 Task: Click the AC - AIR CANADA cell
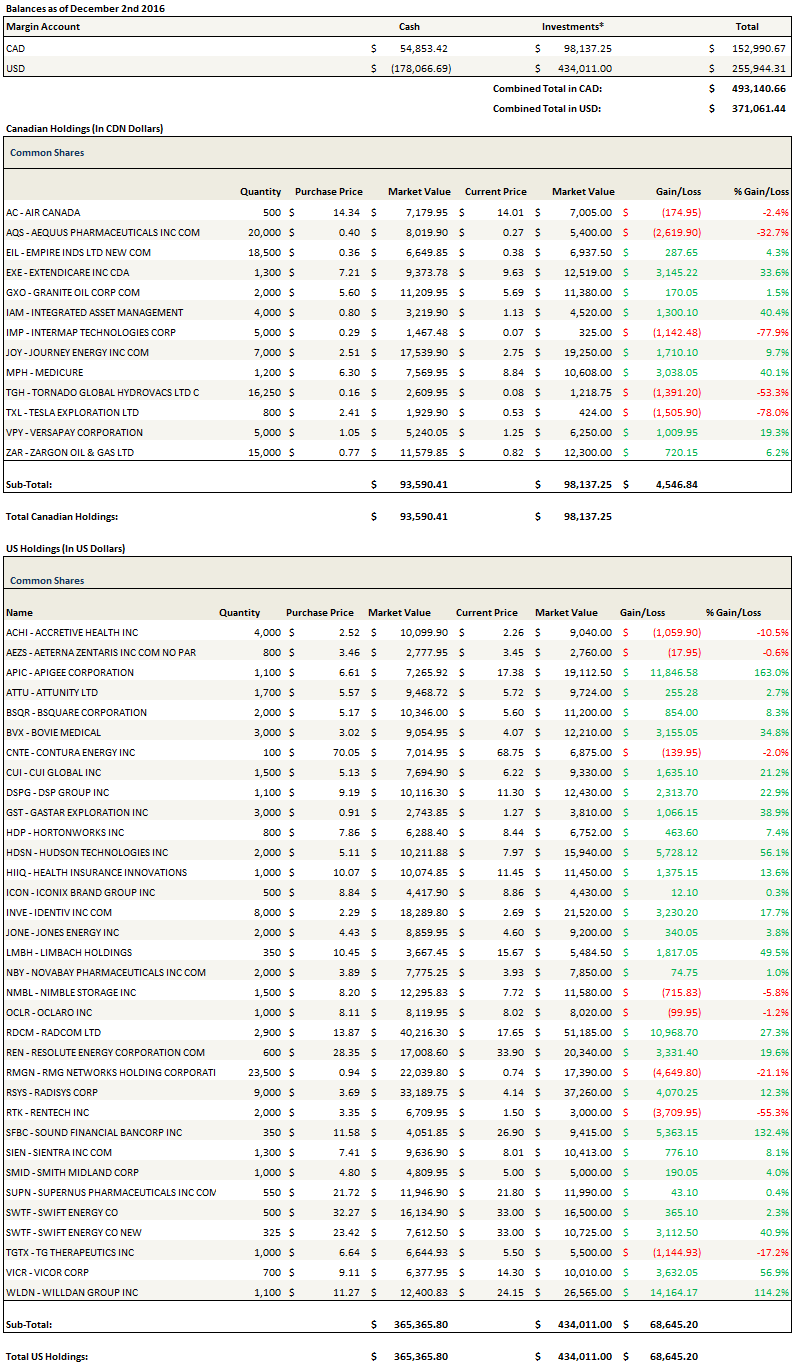point(43,212)
